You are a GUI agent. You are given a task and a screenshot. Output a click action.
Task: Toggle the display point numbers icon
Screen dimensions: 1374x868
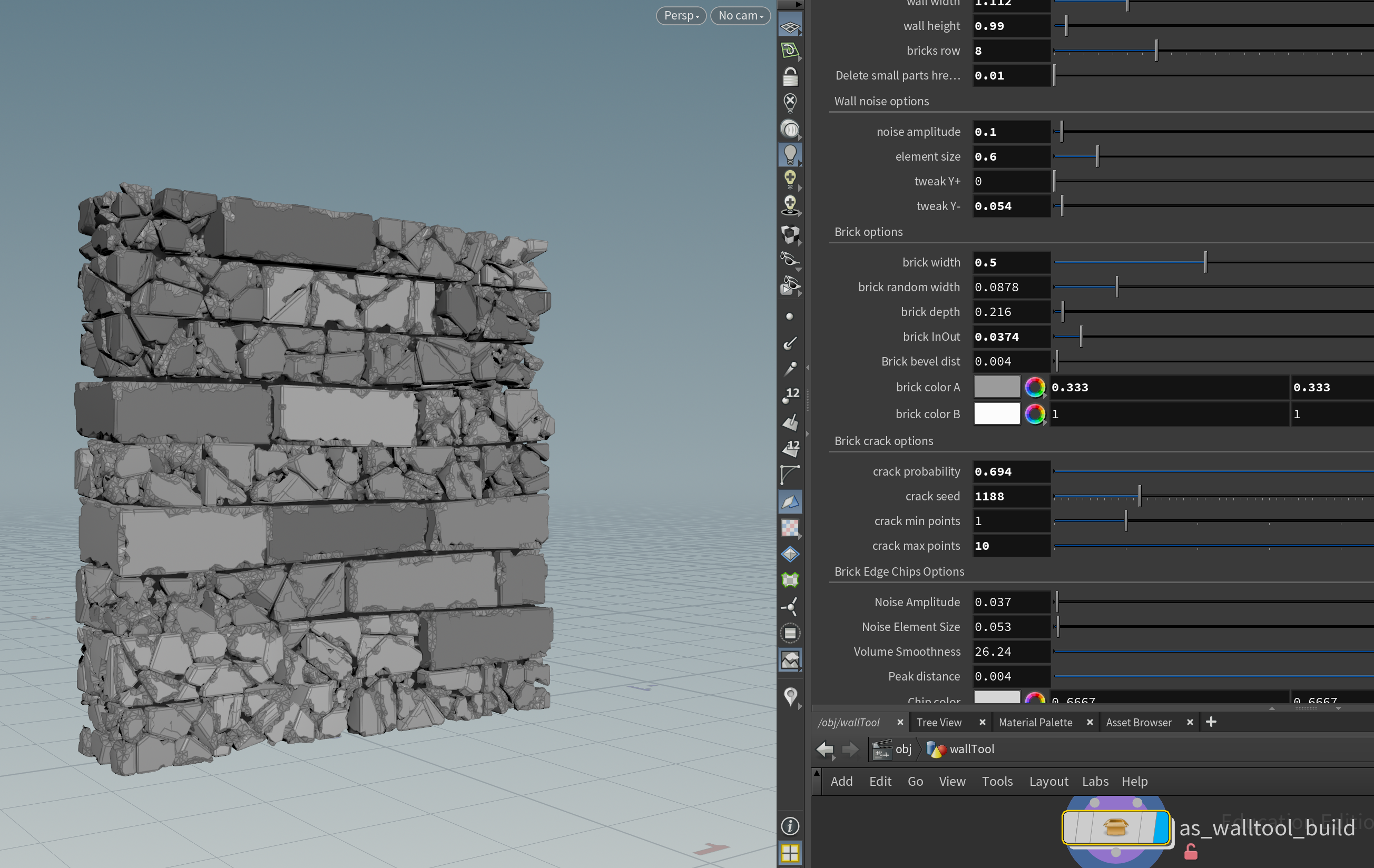pyautogui.click(x=790, y=395)
